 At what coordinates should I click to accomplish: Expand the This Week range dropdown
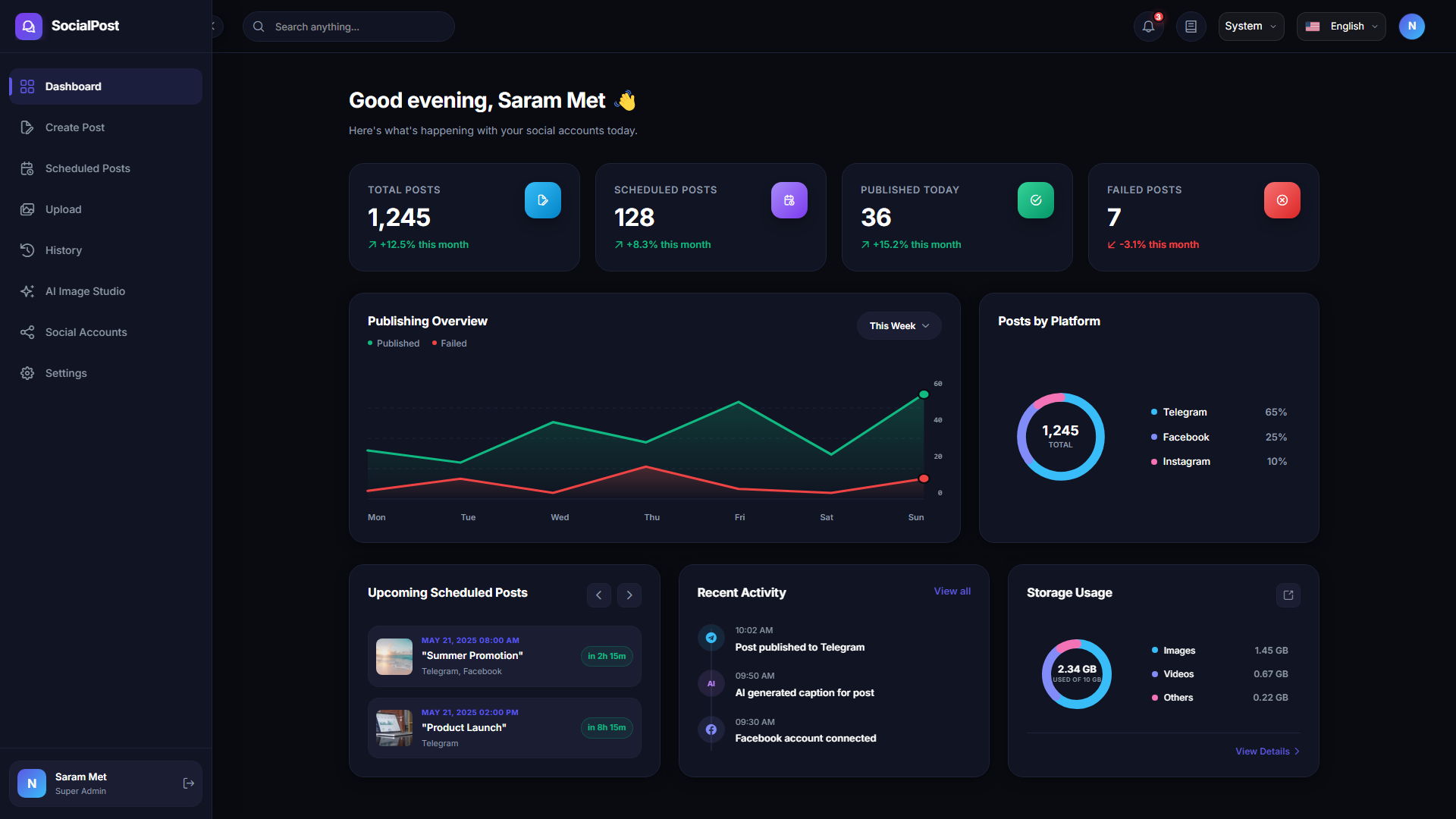pyautogui.click(x=899, y=326)
